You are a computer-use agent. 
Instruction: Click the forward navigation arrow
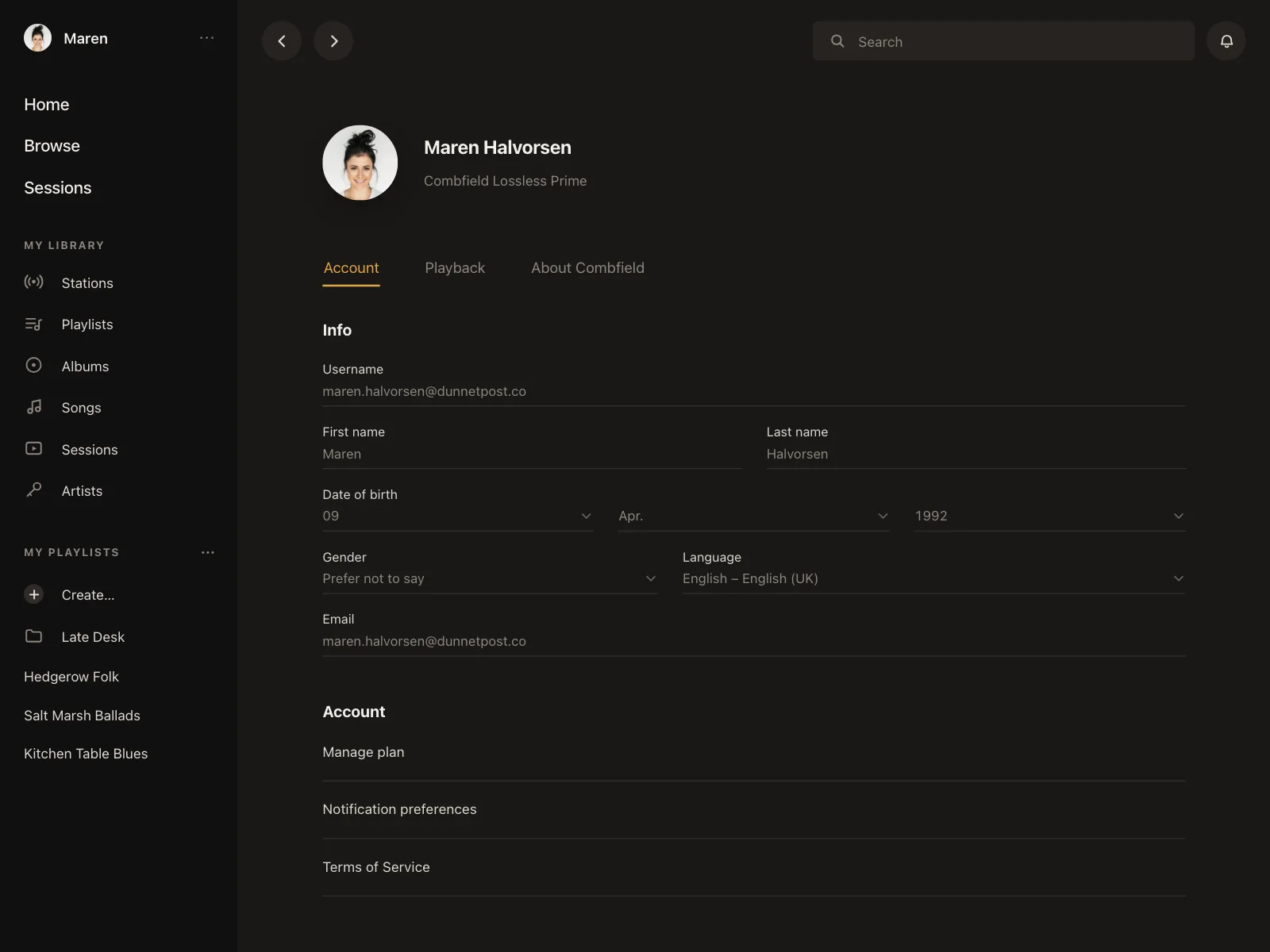333,41
